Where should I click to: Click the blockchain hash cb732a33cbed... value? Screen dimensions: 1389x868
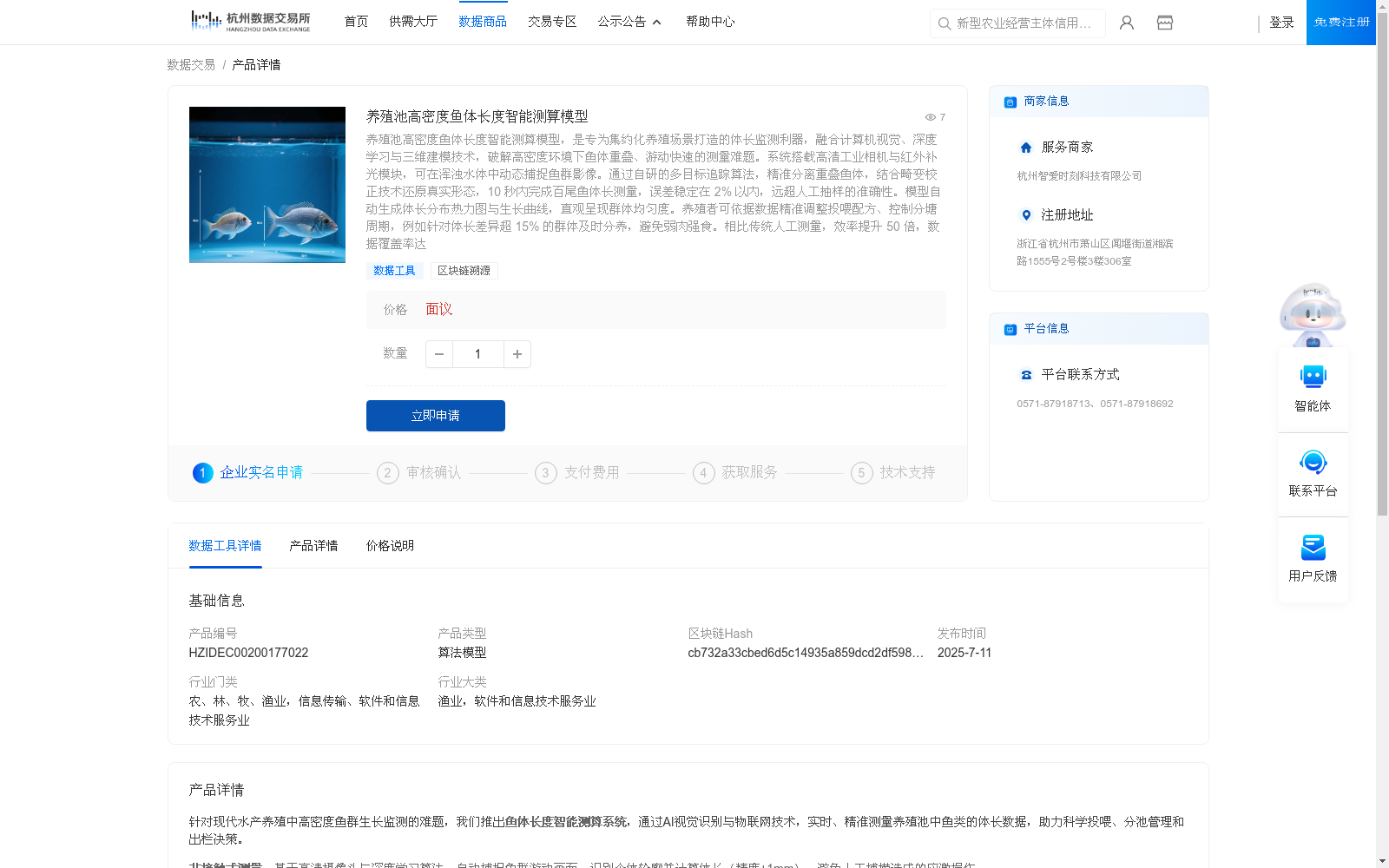(x=806, y=653)
